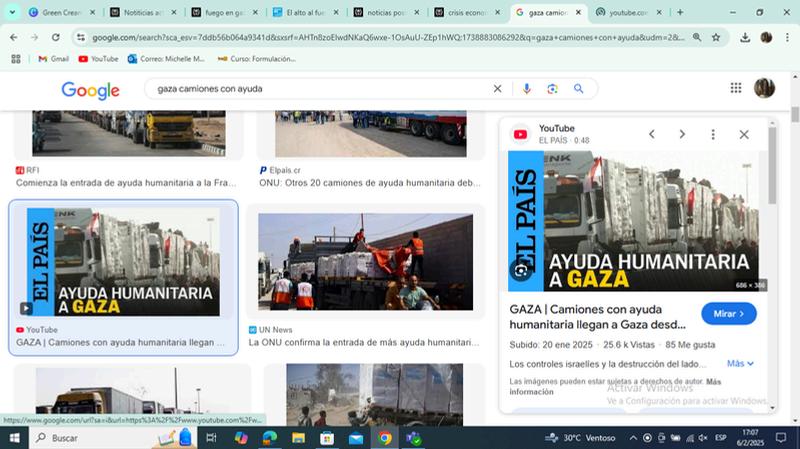Open the Elpais.cr trucks image result
The width and height of the screenshot is (800, 449).
tap(370, 134)
